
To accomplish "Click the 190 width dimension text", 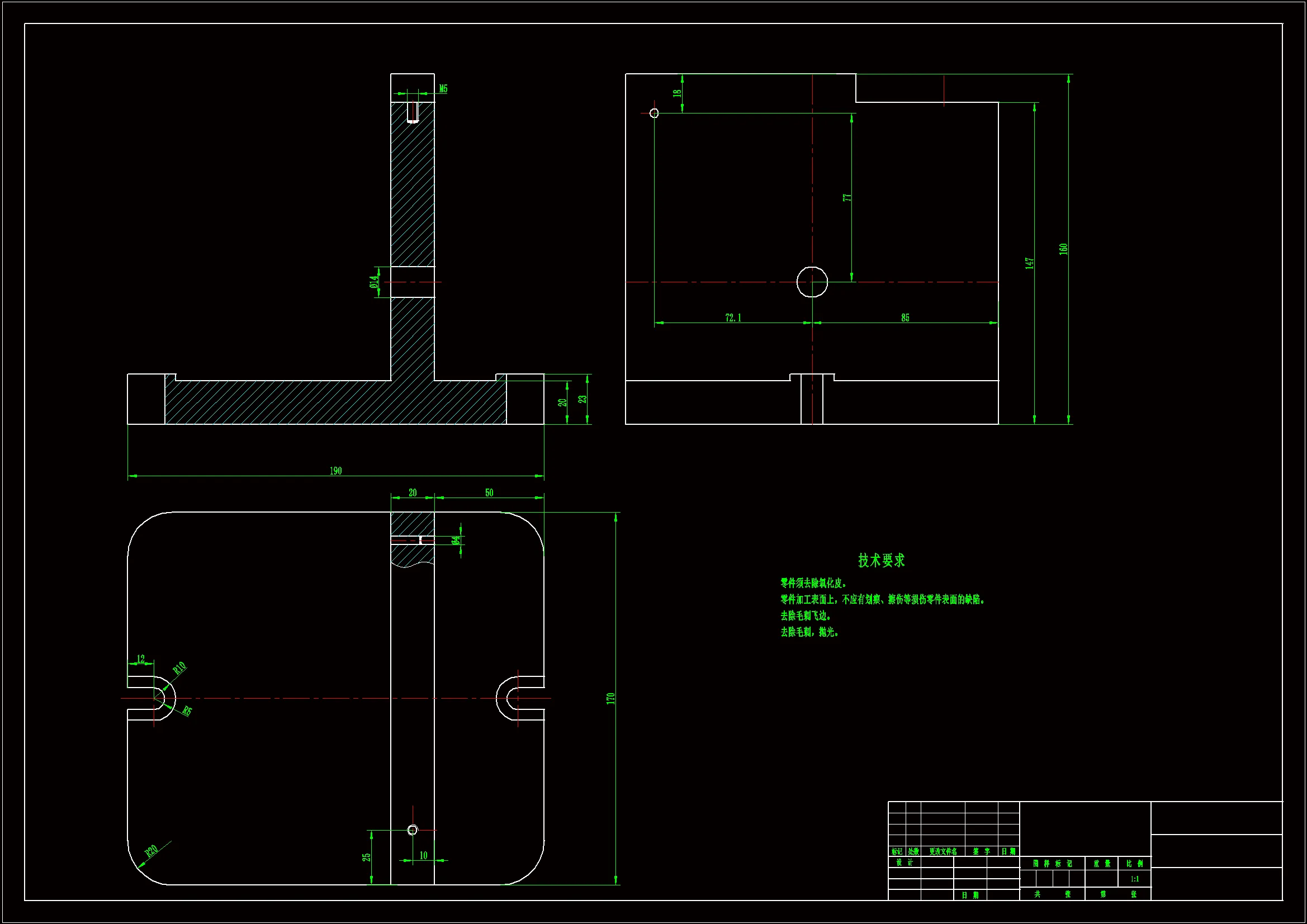I will (x=335, y=471).
